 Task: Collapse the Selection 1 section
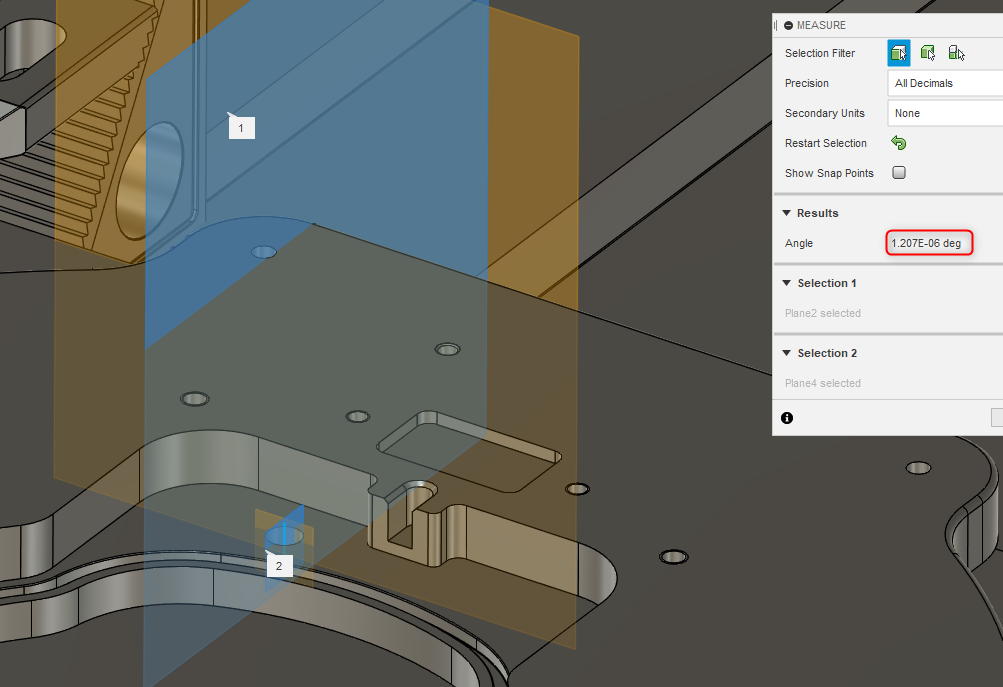click(x=787, y=283)
